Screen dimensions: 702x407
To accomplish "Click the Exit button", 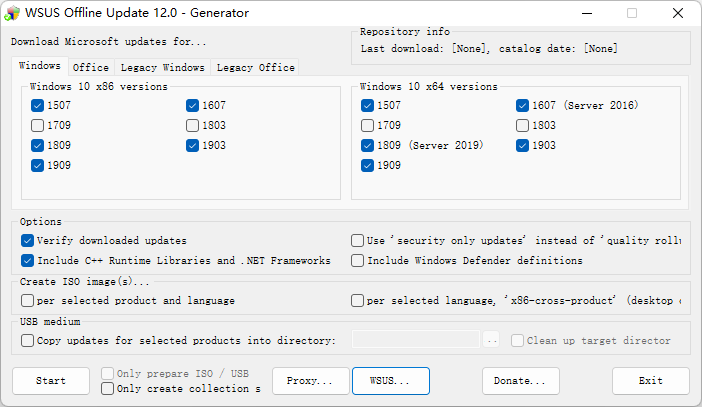I will point(650,381).
